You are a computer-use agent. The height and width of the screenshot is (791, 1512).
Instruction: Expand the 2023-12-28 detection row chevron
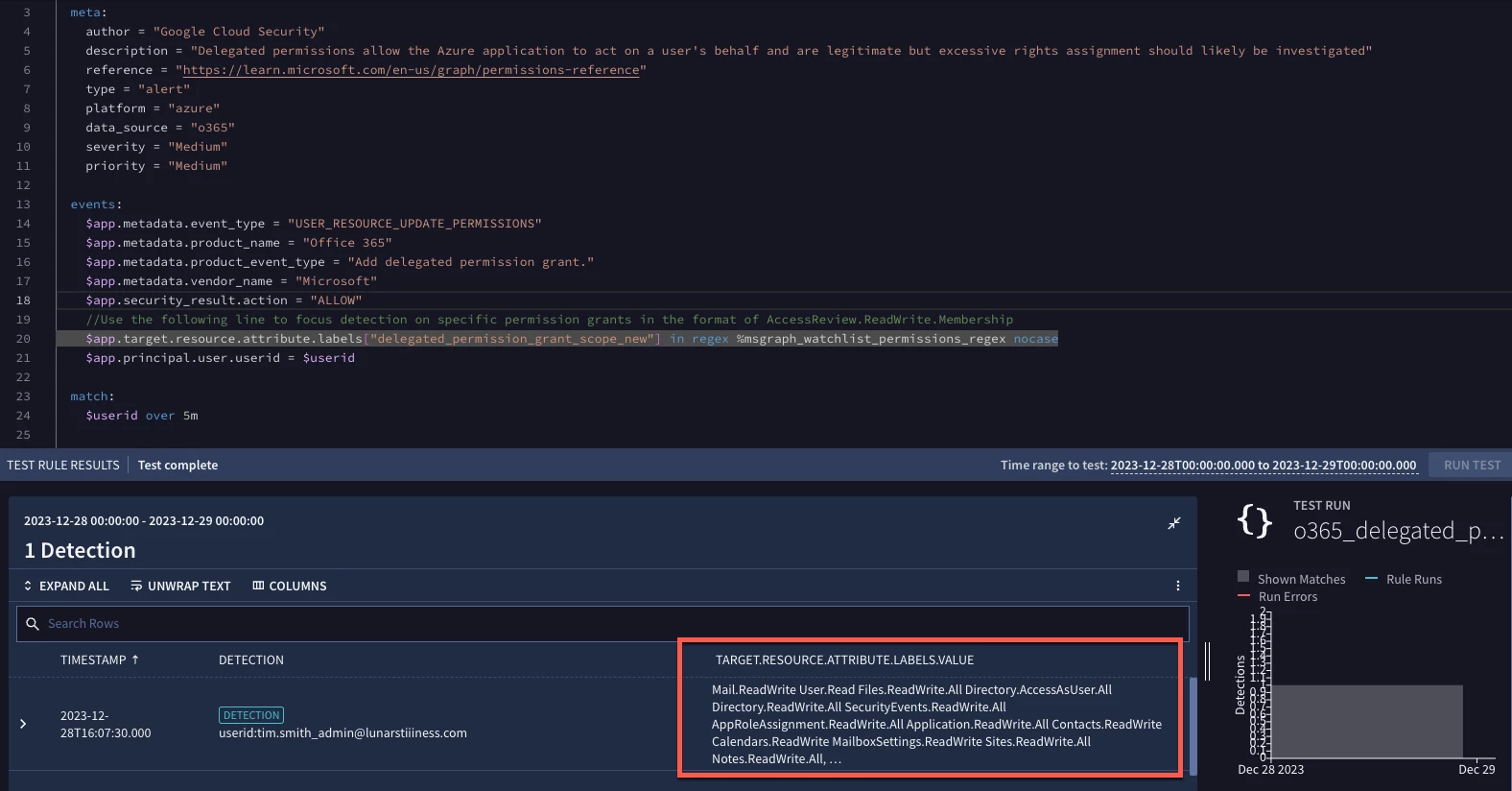pos(23,724)
